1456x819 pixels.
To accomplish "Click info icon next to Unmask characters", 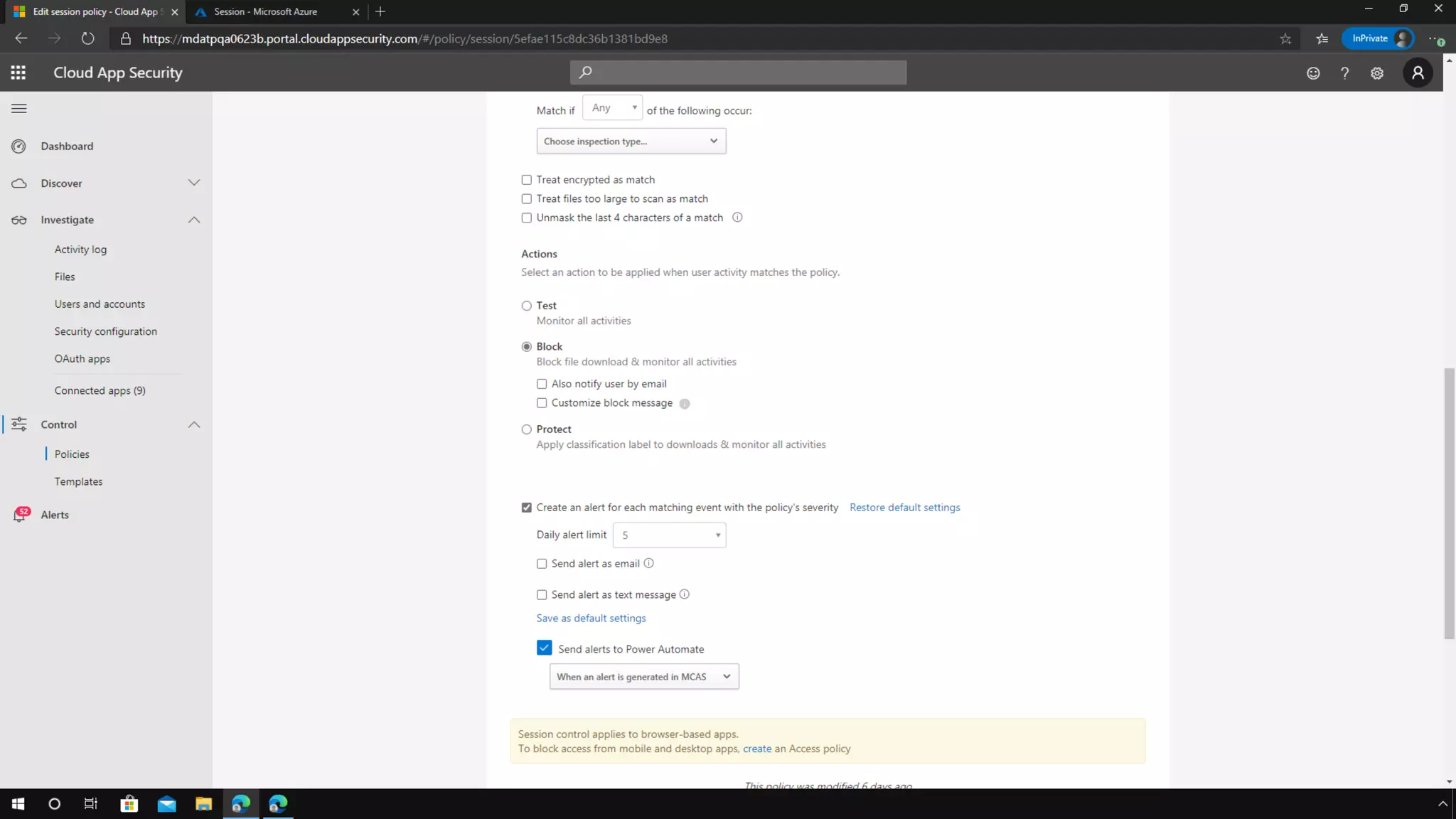I will (x=737, y=218).
